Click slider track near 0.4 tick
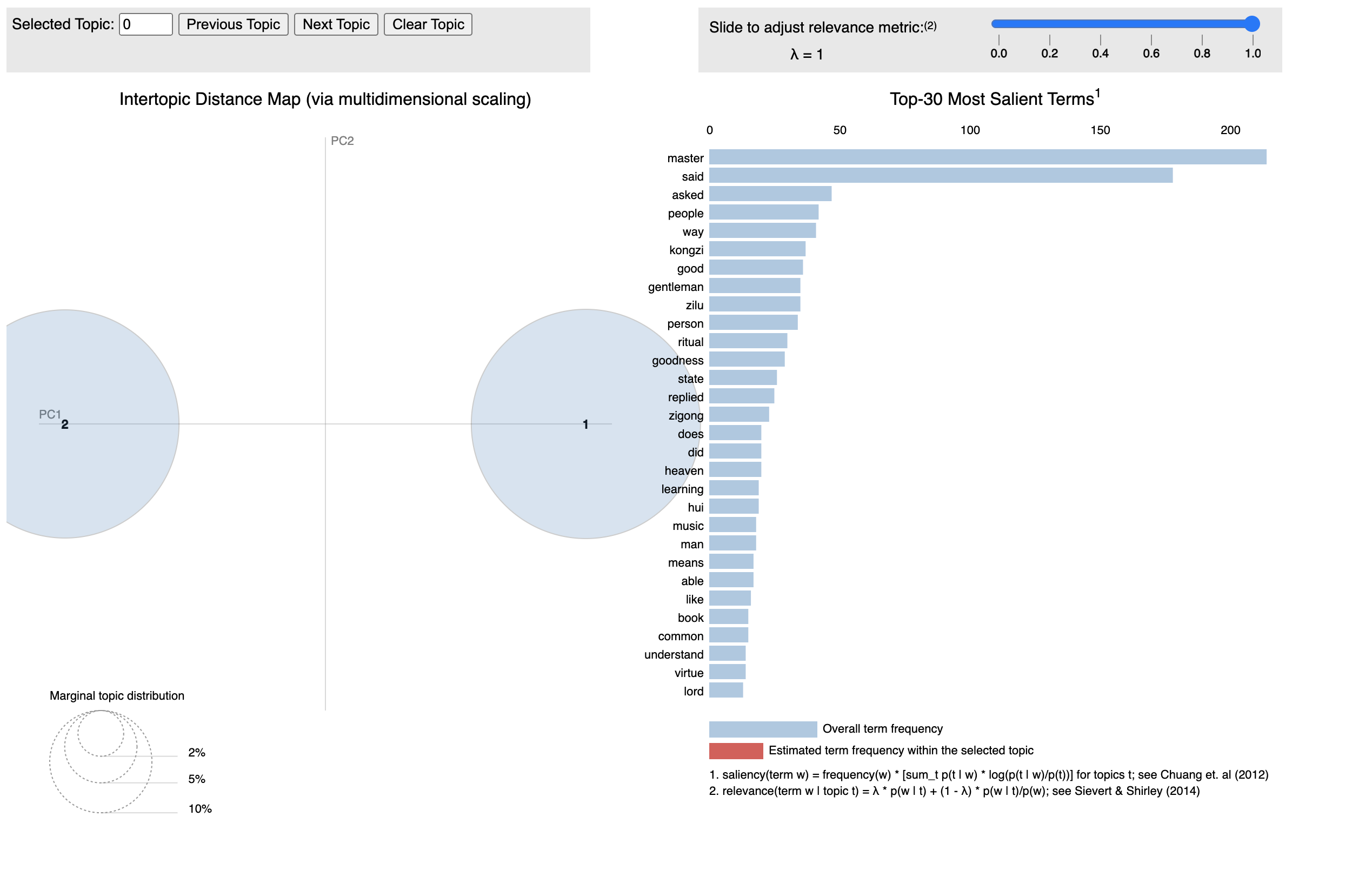The image size is (1372, 876). [1100, 24]
